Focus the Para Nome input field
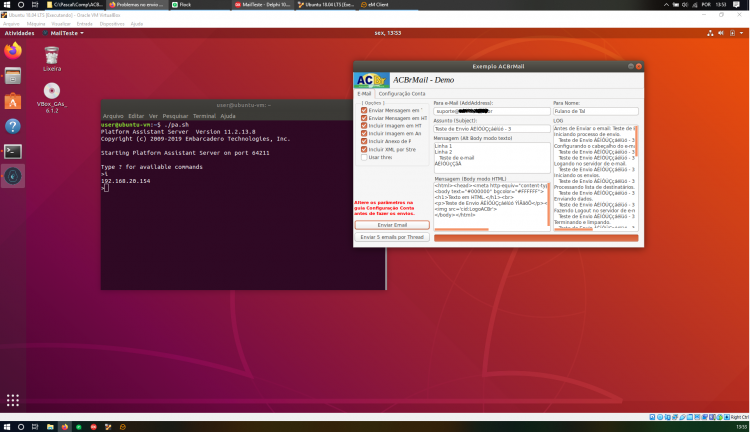Screen dimensions: 750x432 point(596,111)
